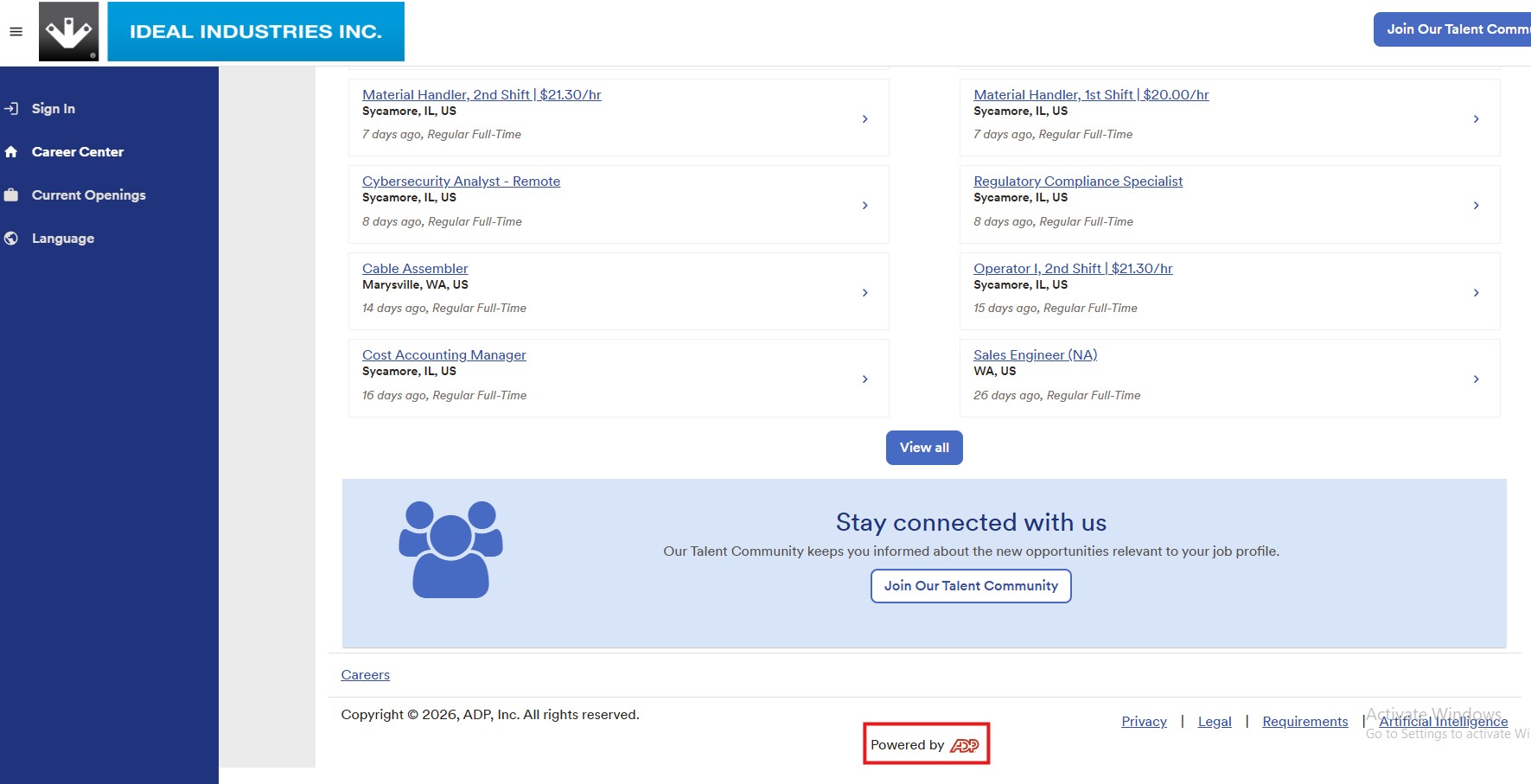Screen dimensions: 1531x784
Task: Open Language menu in sidebar
Action: pos(63,238)
